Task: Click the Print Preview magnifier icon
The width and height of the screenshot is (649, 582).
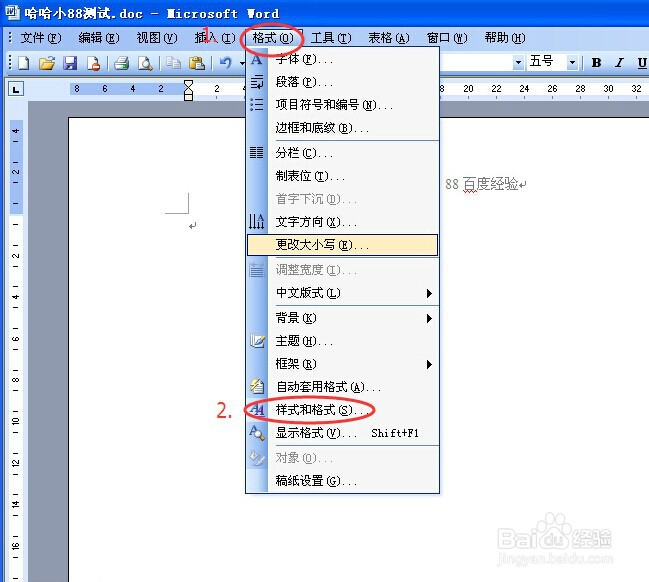Action: click(145, 63)
